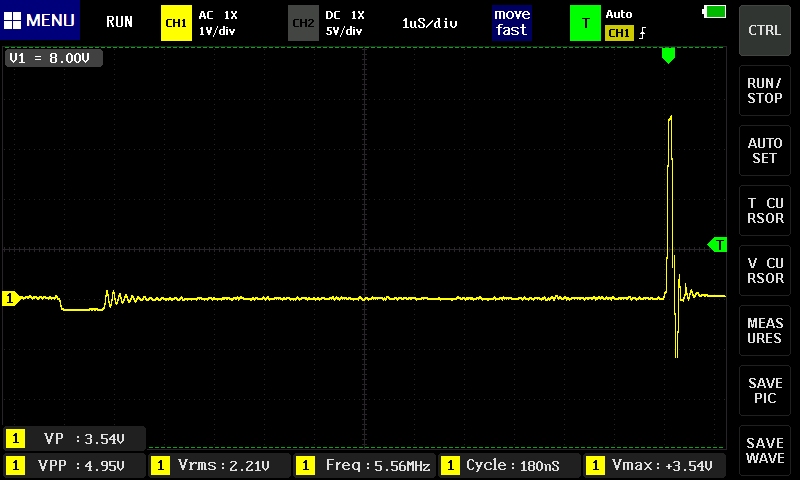The image size is (800, 480).
Task: Open the 1uS/div timebase setting
Action: point(429,22)
